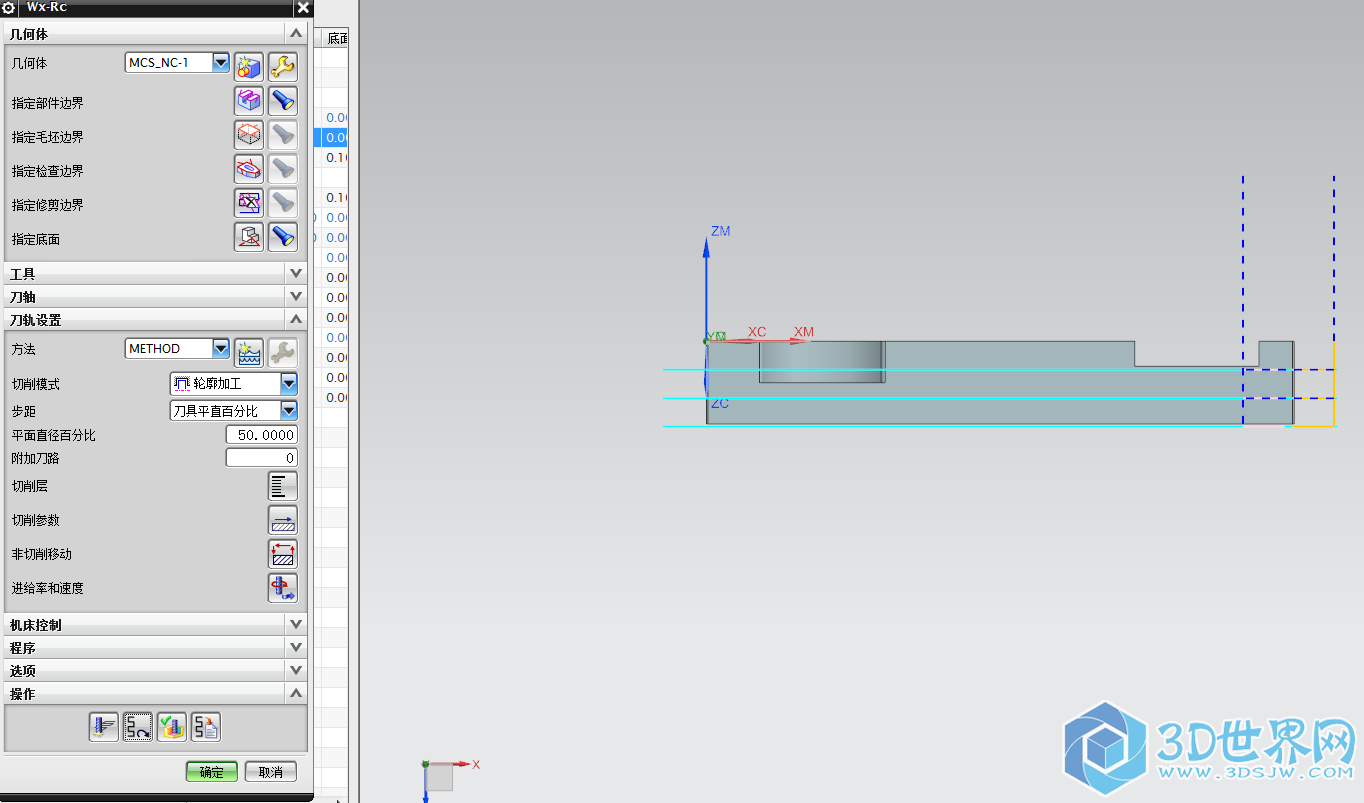This screenshot has width=1364, height=803.
Task: Click the 确定 button
Action: coord(212,772)
